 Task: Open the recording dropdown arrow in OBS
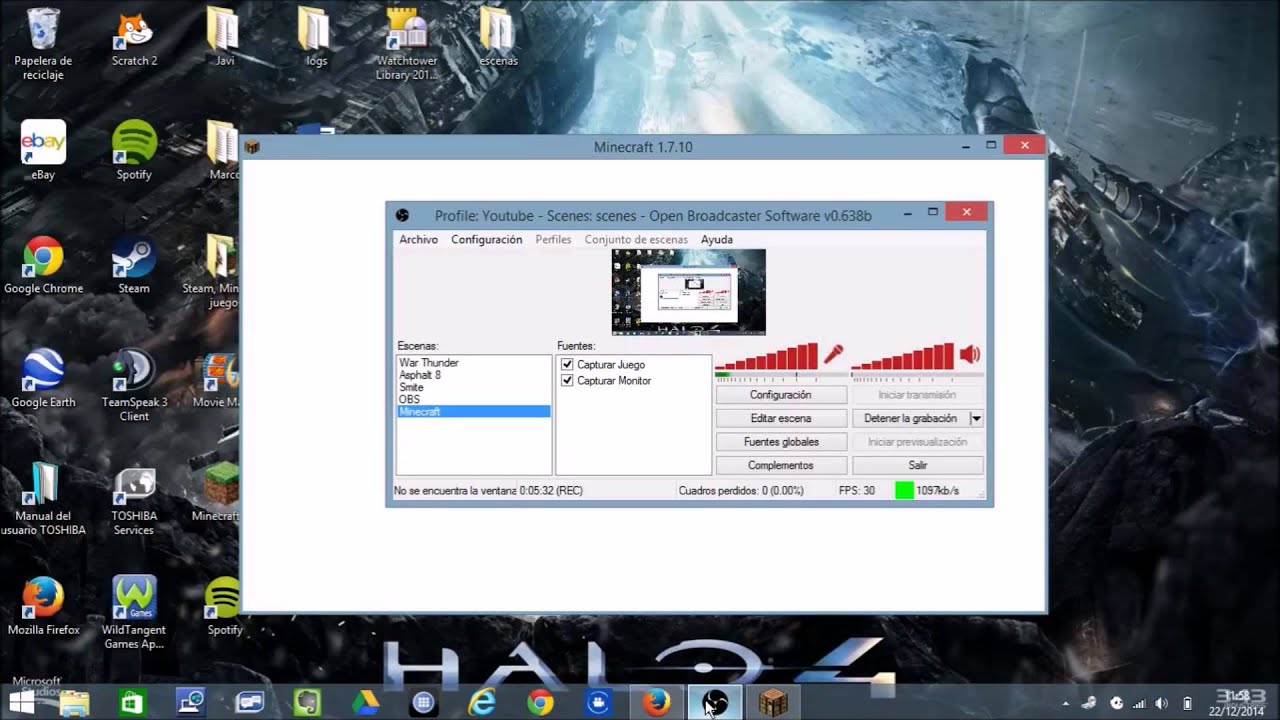coord(976,419)
